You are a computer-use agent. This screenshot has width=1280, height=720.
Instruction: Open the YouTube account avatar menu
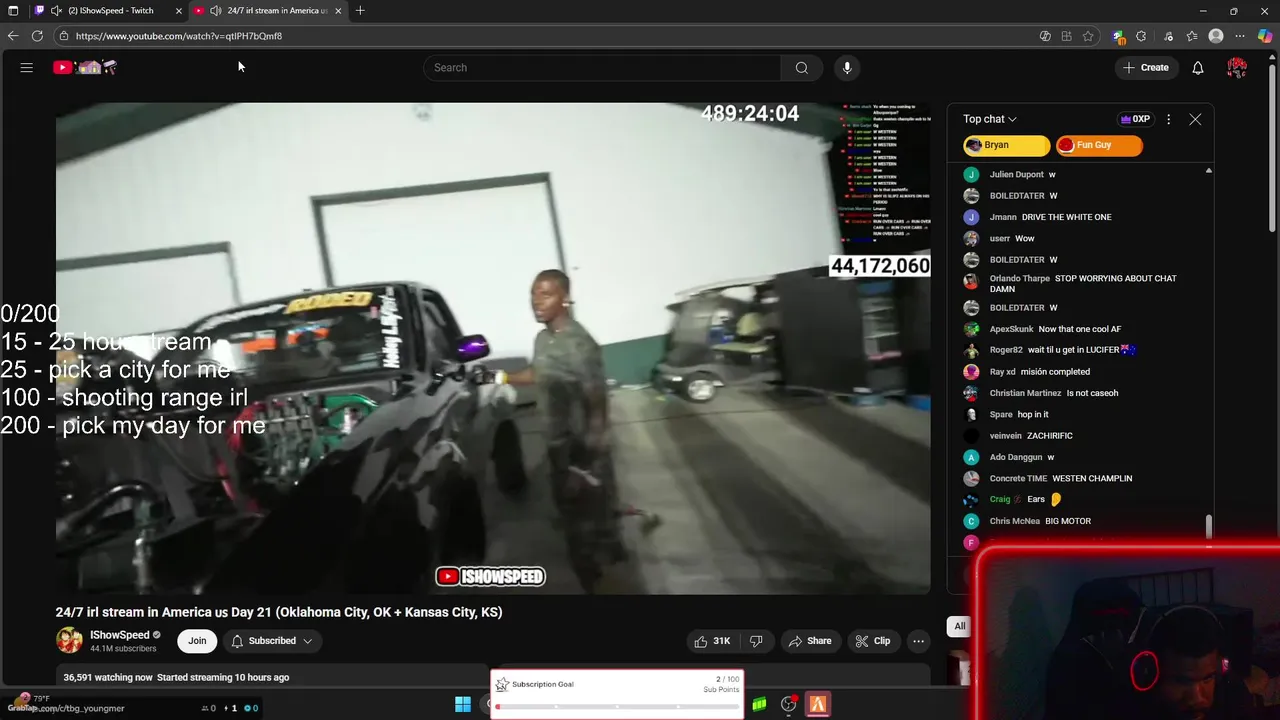tap(1237, 67)
